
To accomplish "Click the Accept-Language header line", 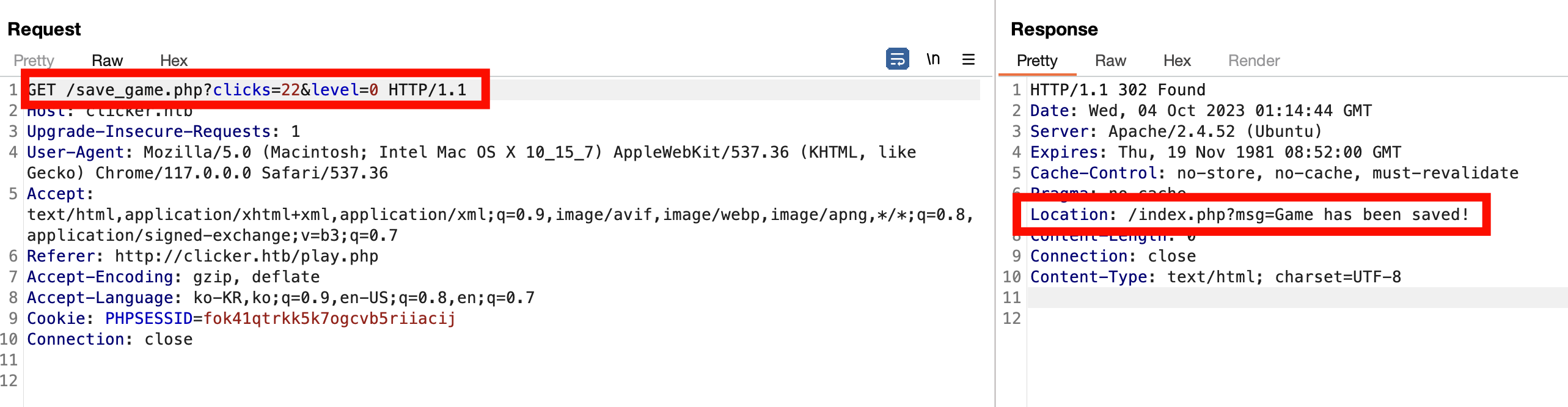I will pos(280,298).
